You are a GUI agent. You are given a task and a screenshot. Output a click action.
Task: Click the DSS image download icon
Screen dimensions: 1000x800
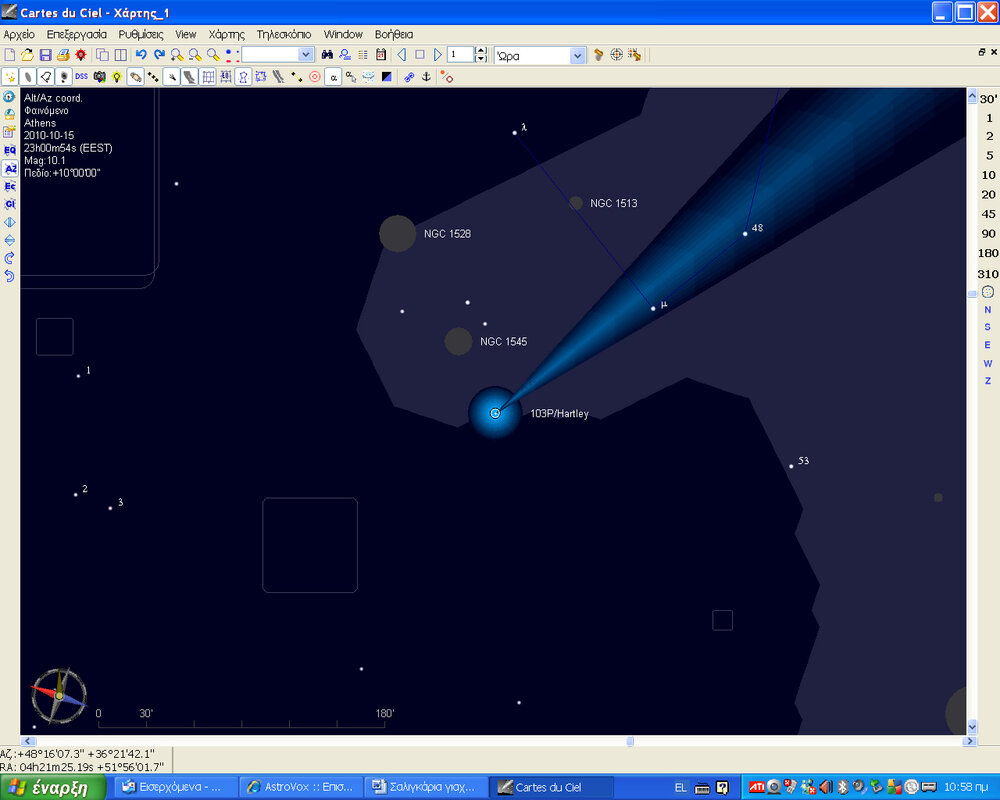81,77
